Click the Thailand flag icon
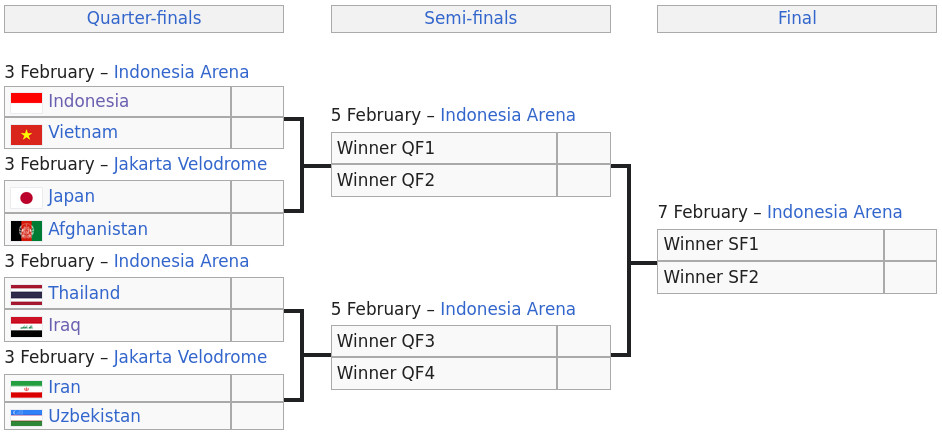 coord(26,293)
